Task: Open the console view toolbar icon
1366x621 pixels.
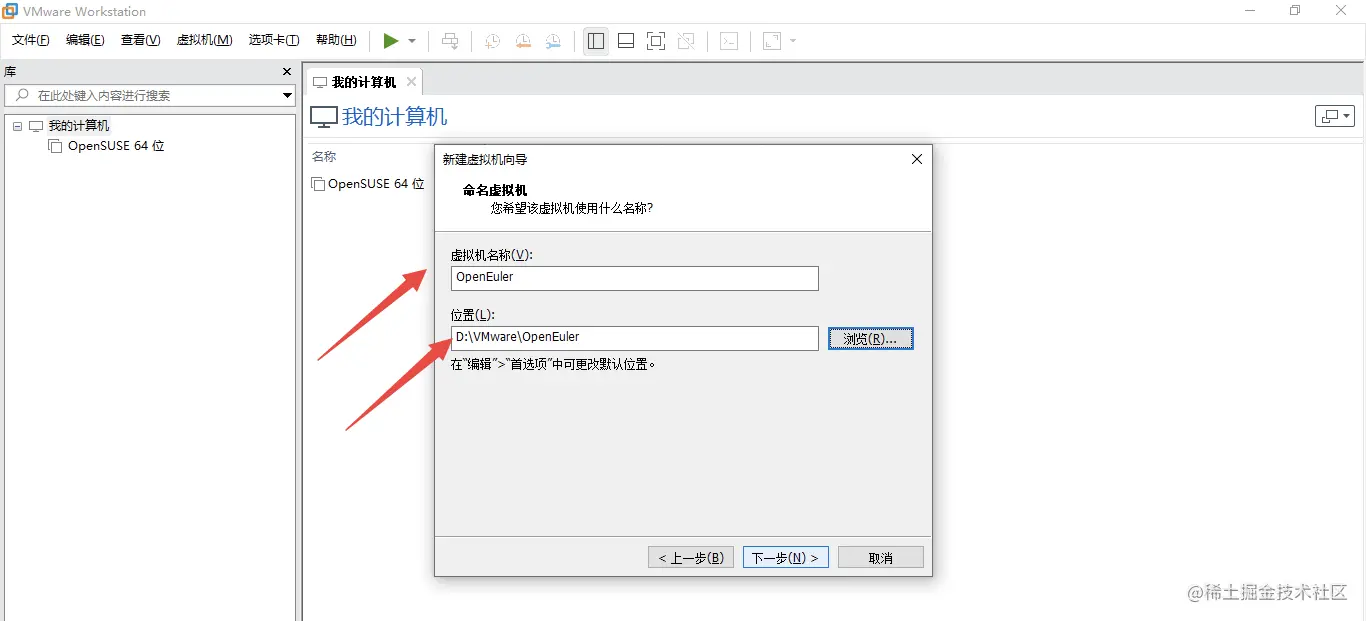Action: [730, 41]
